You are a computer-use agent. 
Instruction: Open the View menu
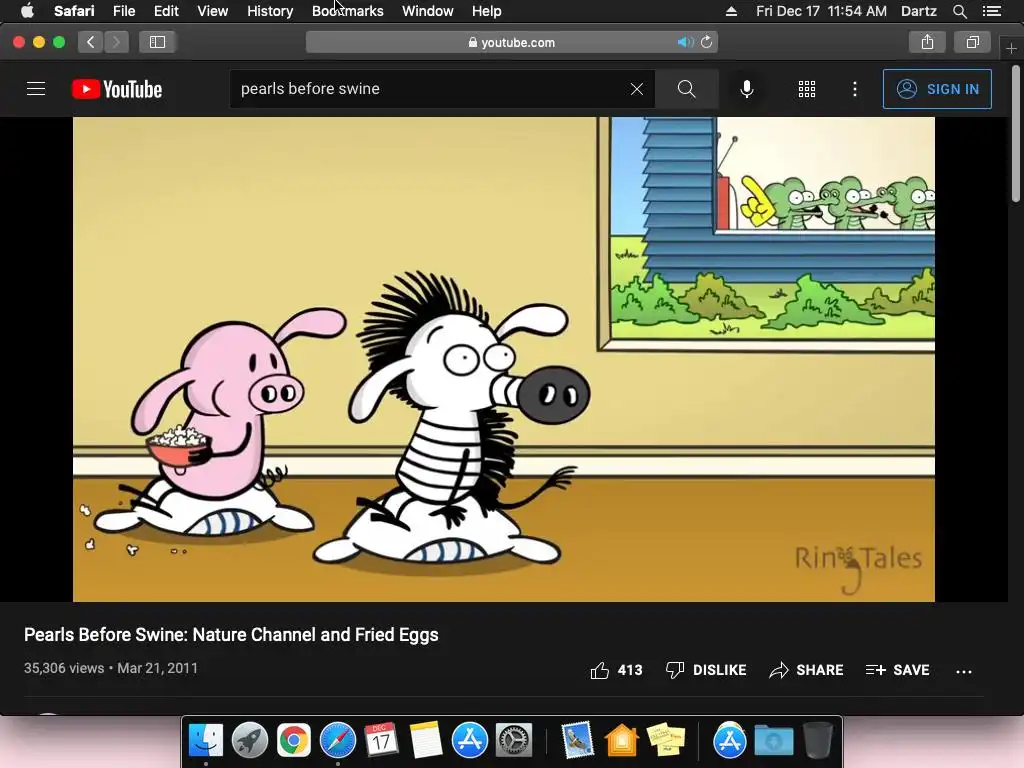coord(213,11)
